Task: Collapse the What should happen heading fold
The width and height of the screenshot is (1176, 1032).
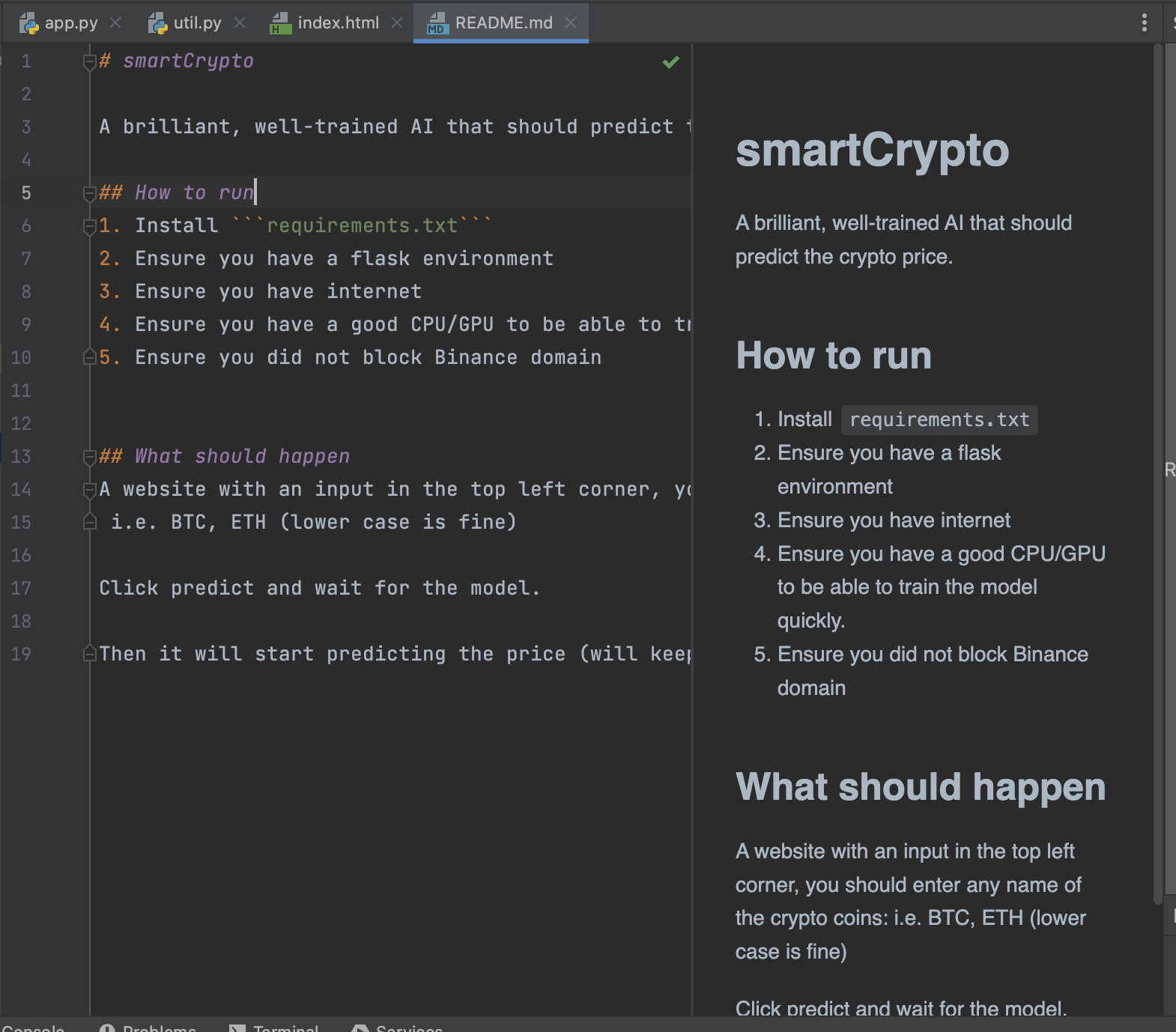Action: coord(89,457)
